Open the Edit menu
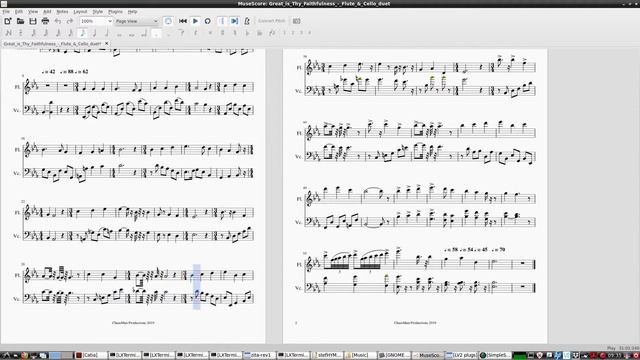The image size is (640, 360). 19,12
